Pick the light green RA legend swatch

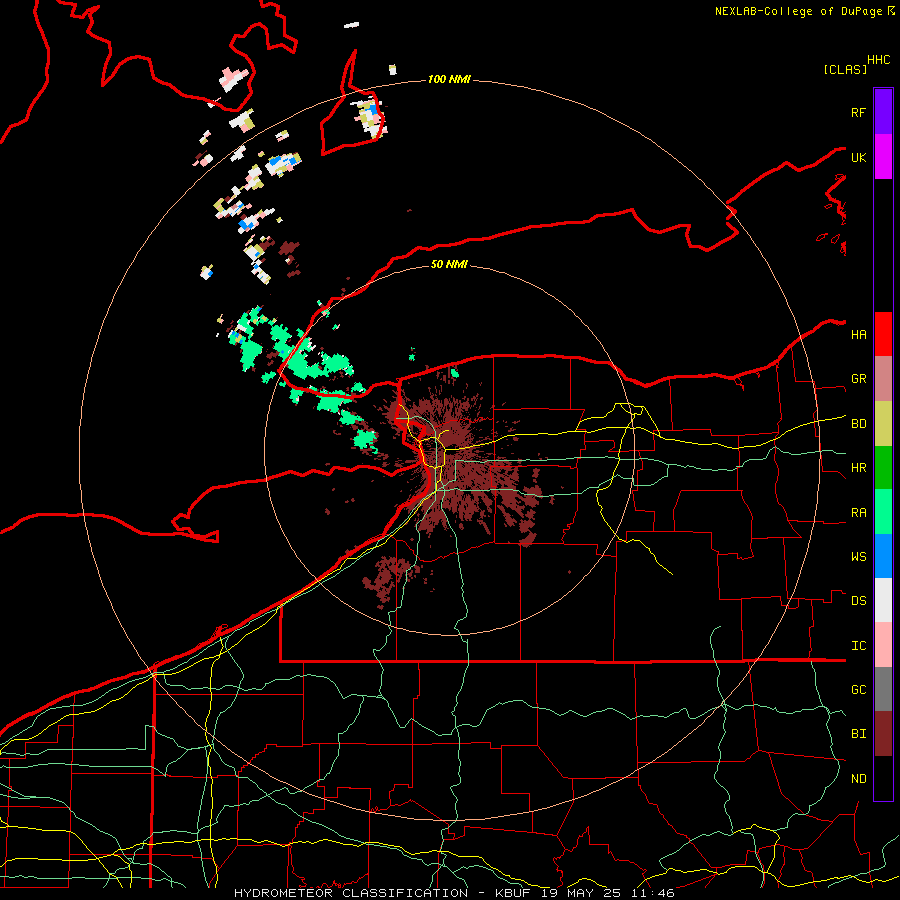point(883,512)
